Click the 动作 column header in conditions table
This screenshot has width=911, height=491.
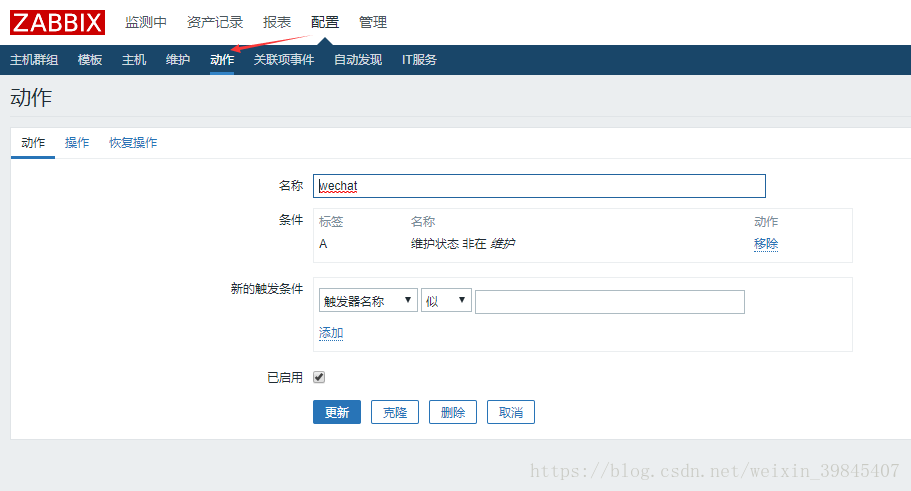coord(766,221)
